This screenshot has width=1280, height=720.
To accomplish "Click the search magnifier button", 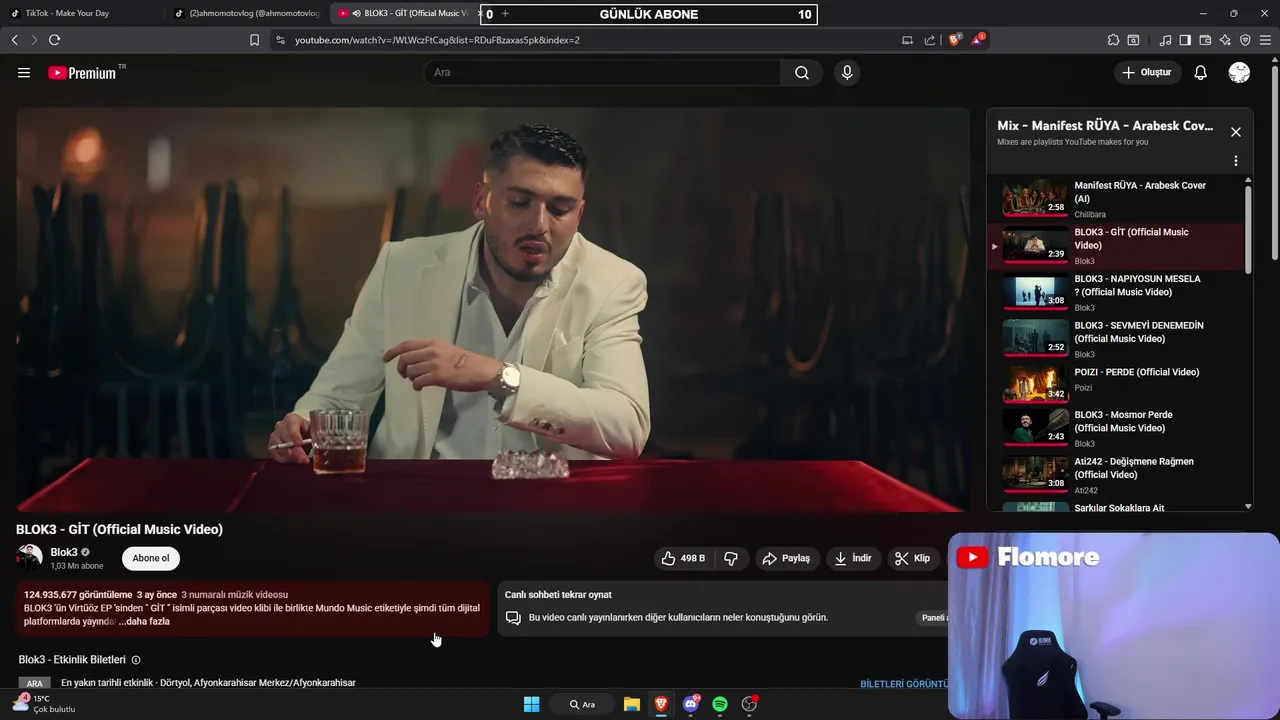I will point(802,73).
